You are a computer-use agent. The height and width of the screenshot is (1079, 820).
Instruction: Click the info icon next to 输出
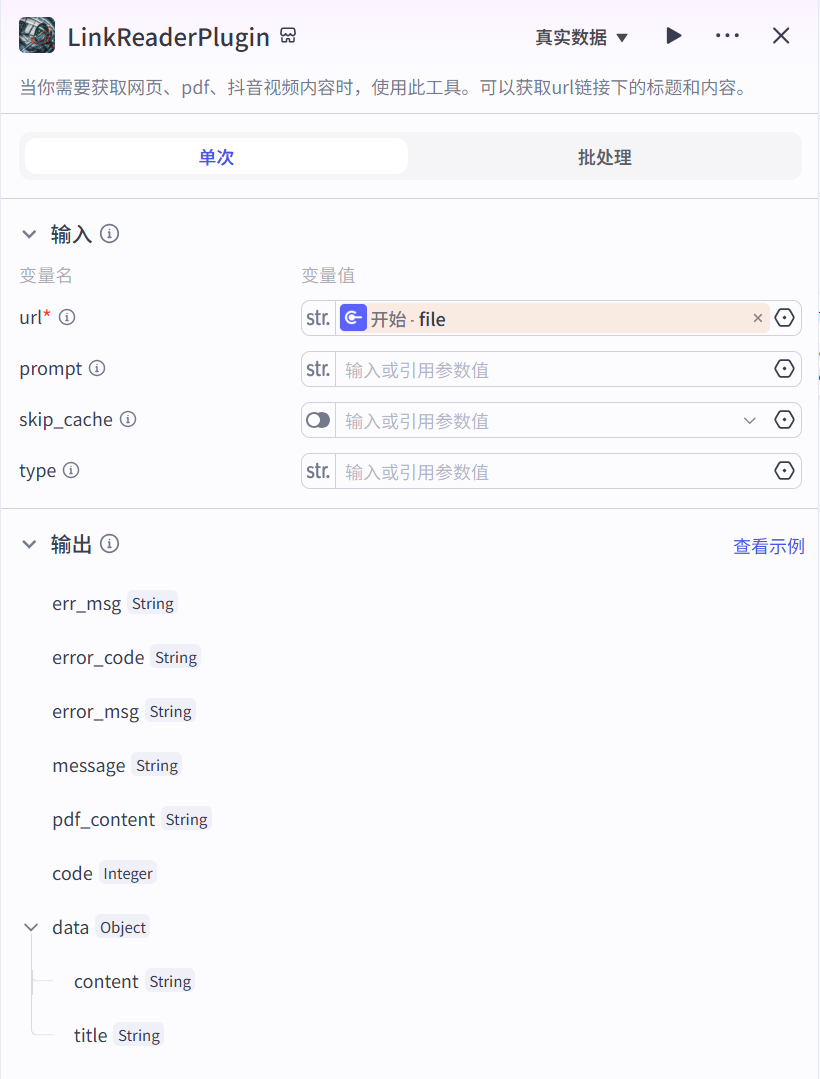click(110, 543)
